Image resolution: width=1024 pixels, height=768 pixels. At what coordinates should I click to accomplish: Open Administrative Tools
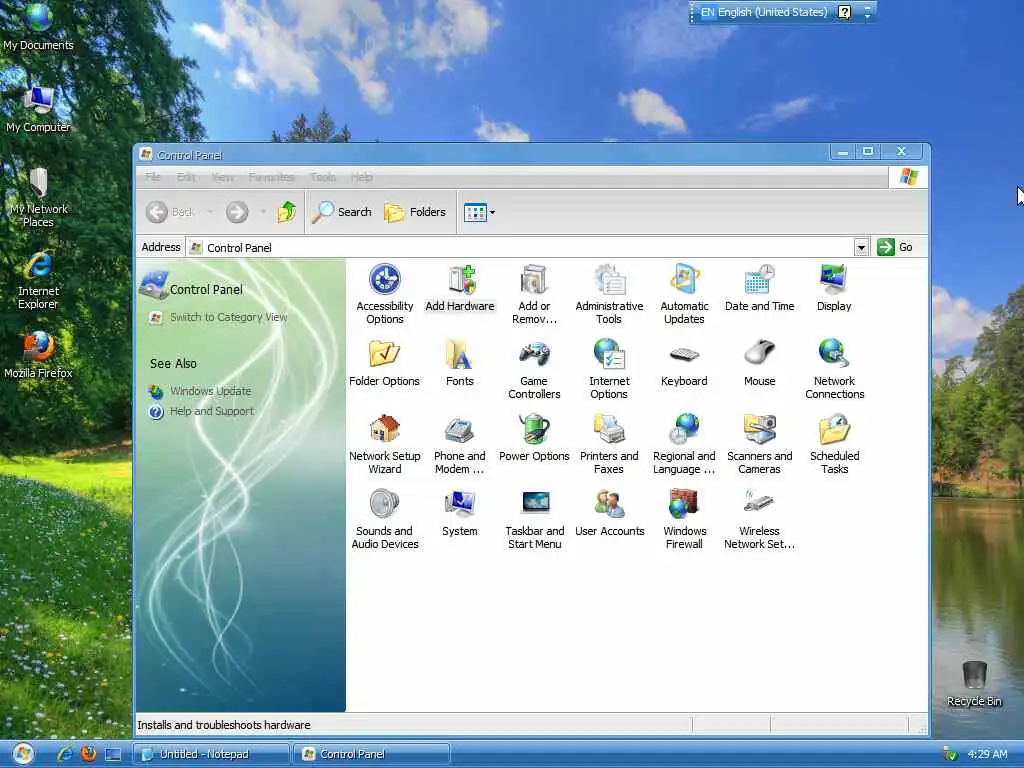(609, 293)
